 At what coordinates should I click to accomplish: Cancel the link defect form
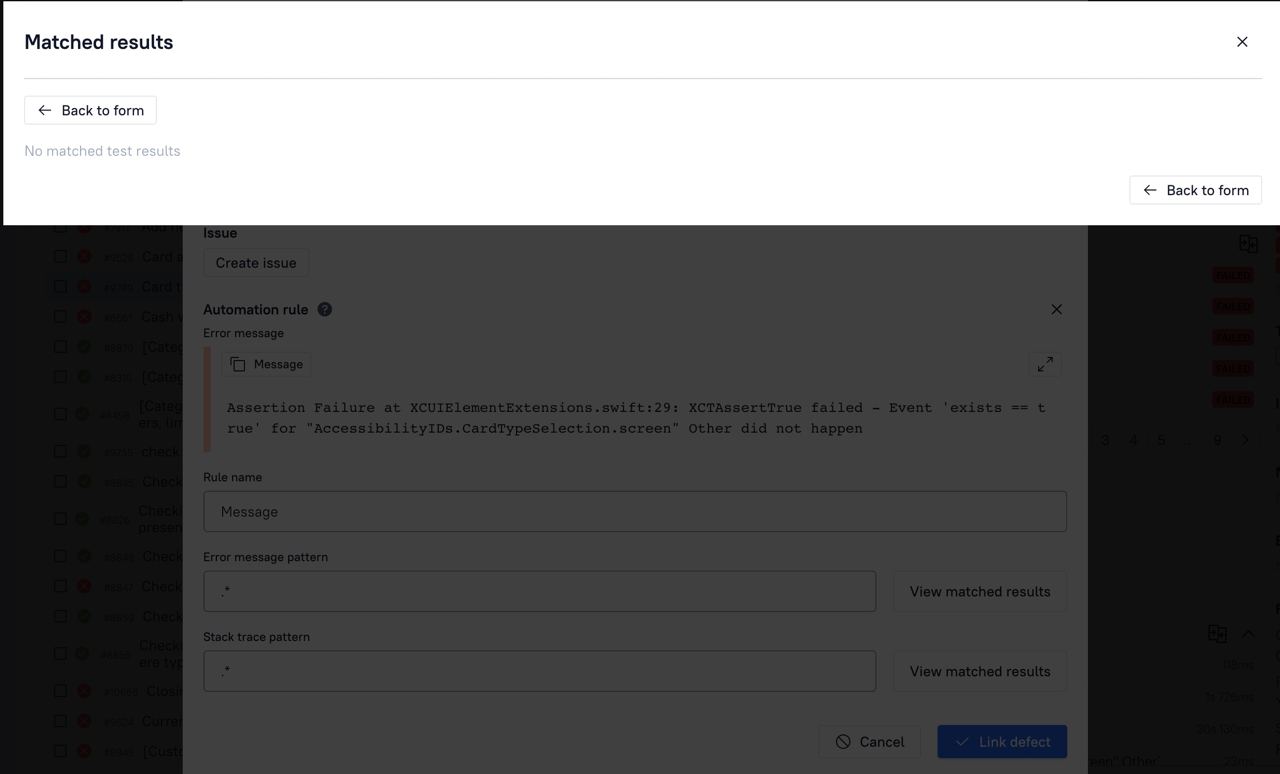870,742
